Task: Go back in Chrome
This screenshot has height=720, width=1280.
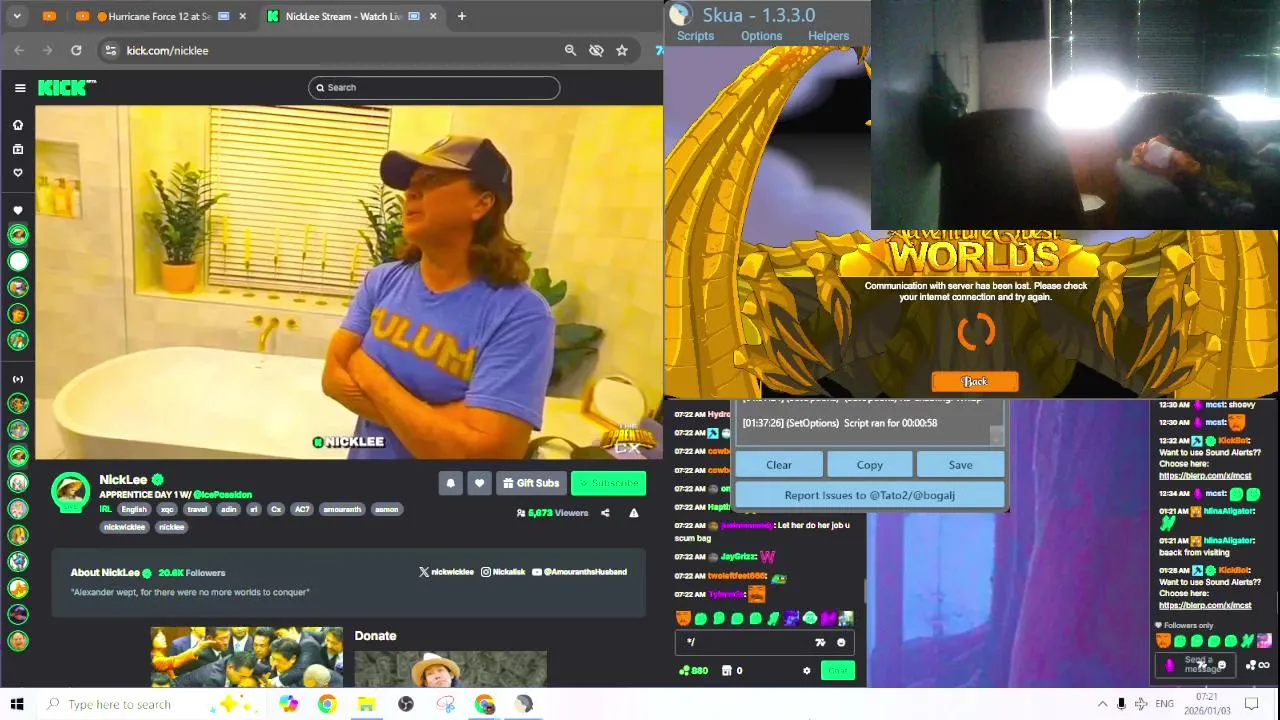Action: coord(19,50)
